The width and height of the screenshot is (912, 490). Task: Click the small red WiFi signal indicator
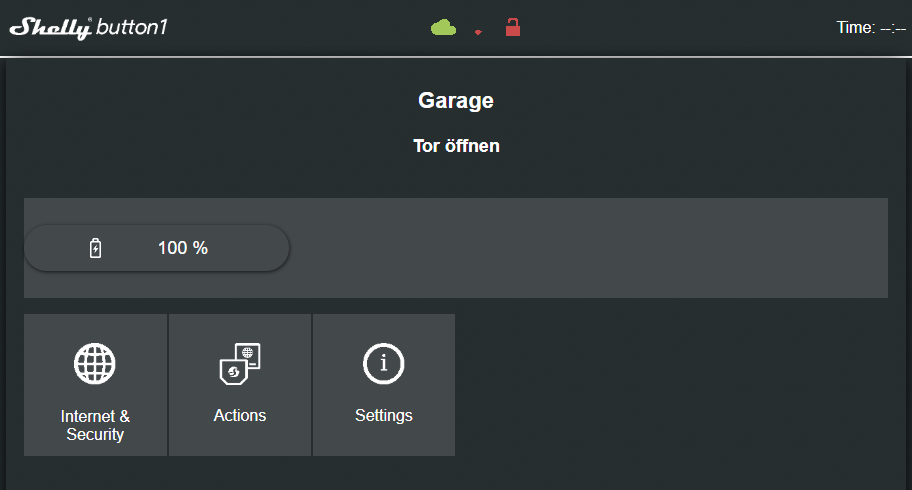click(x=478, y=32)
